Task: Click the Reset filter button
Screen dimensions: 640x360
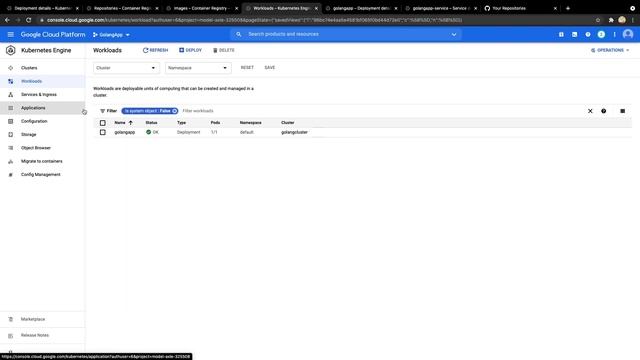Action: coord(247,67)
